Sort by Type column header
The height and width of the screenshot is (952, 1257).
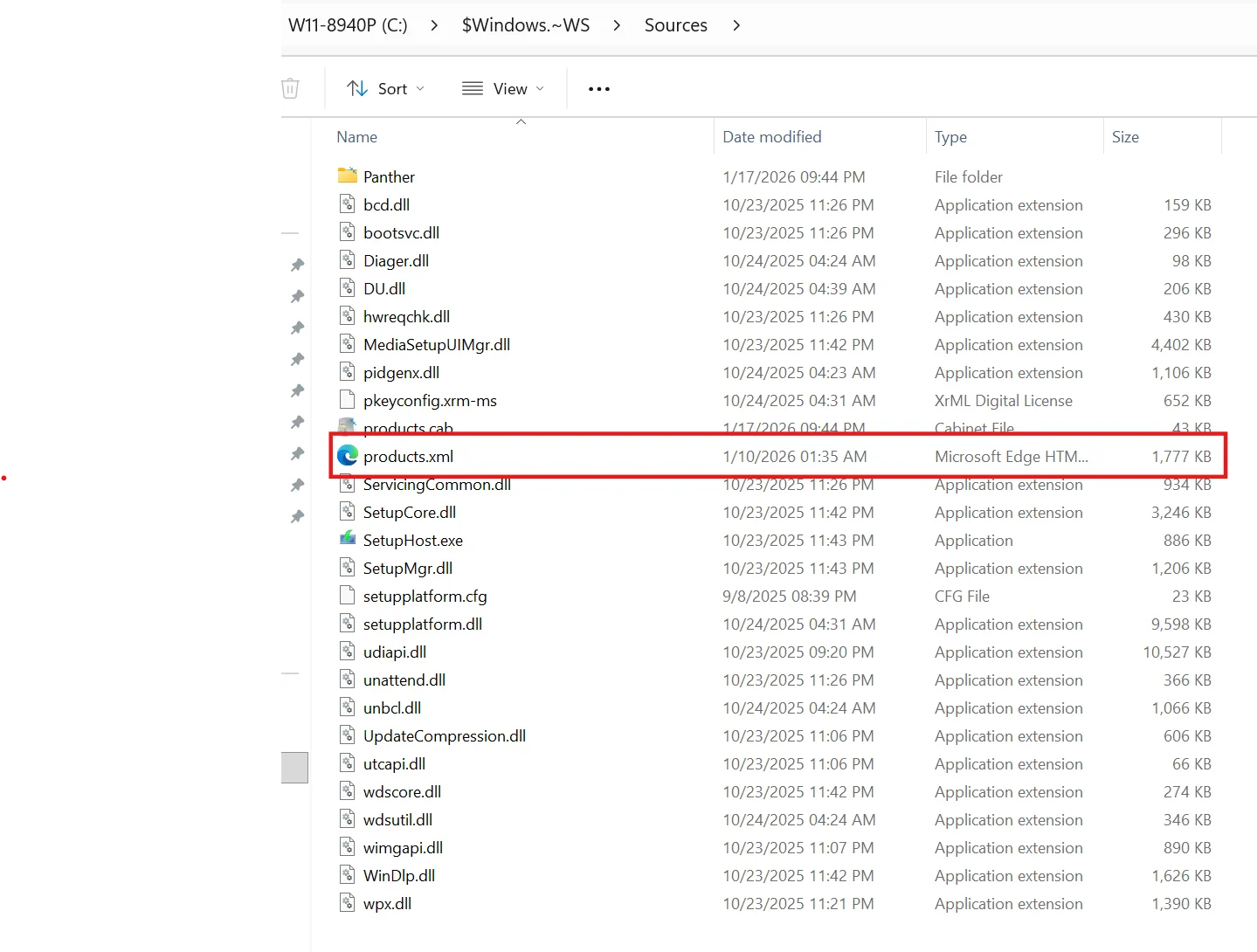click(950, 137)
